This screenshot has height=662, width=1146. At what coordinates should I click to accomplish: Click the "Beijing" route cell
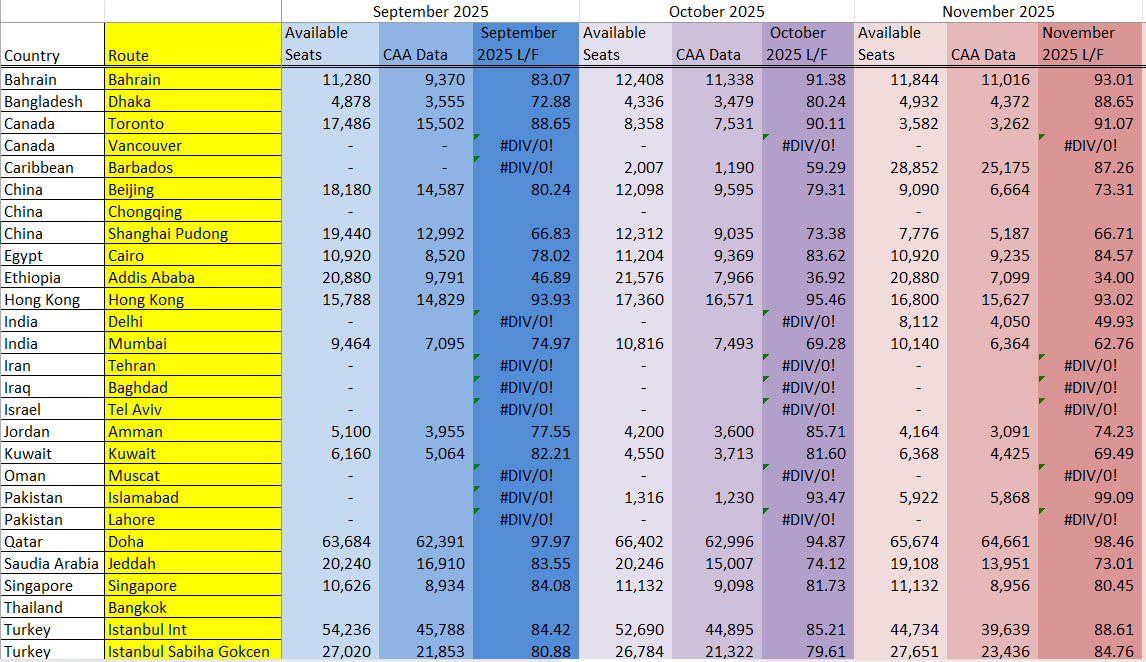193,189
